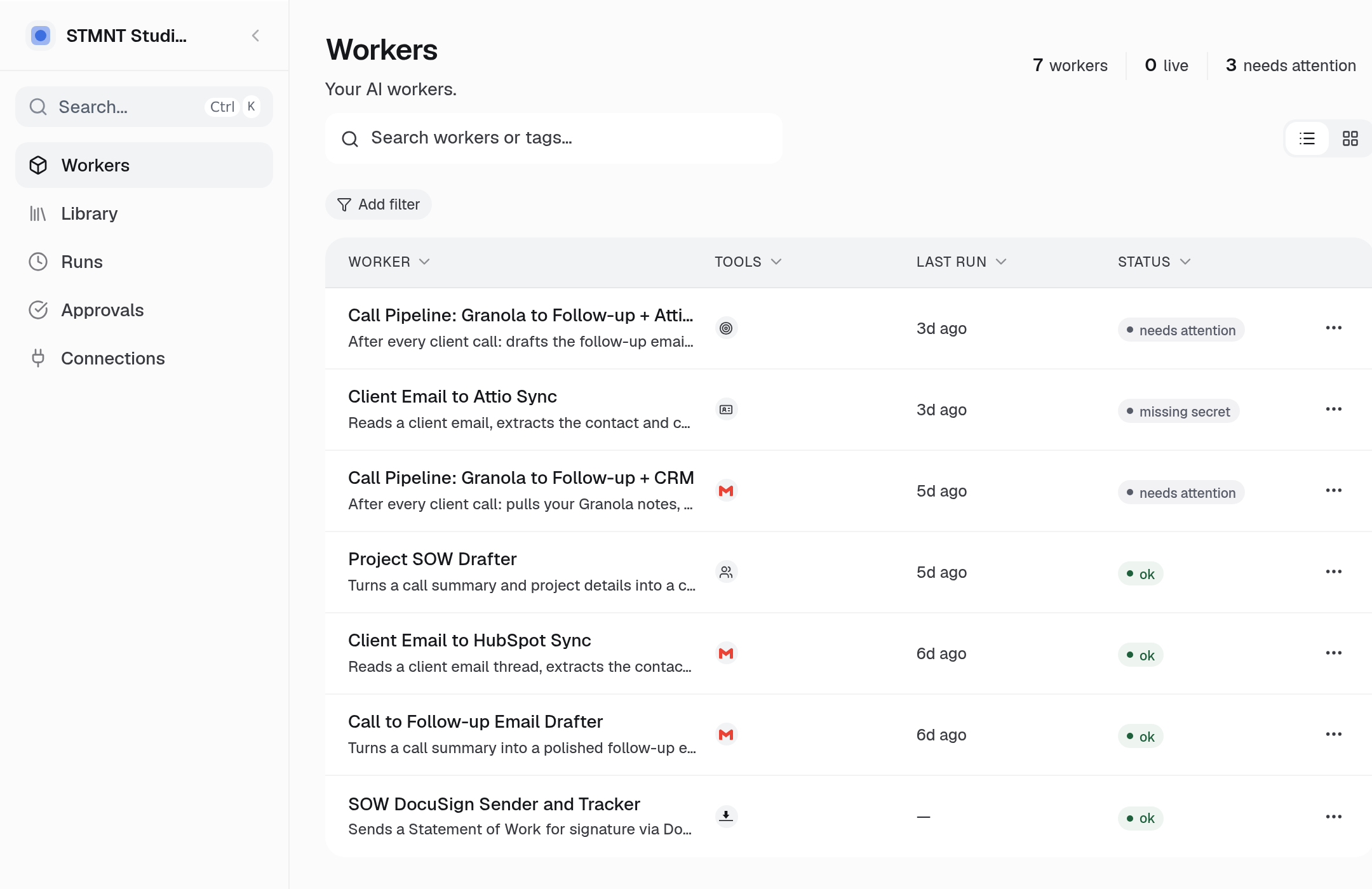Open the SOW DocuSign Sender and Tracker worker
1372x889 pixels.
pyautogui.click(x=494, y=805)
